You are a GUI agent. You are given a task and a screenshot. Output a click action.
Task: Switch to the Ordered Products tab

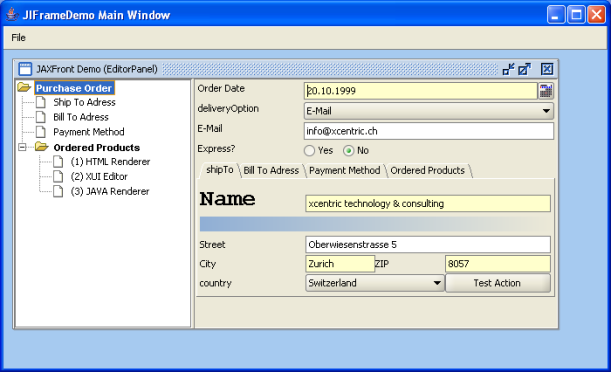427,170
